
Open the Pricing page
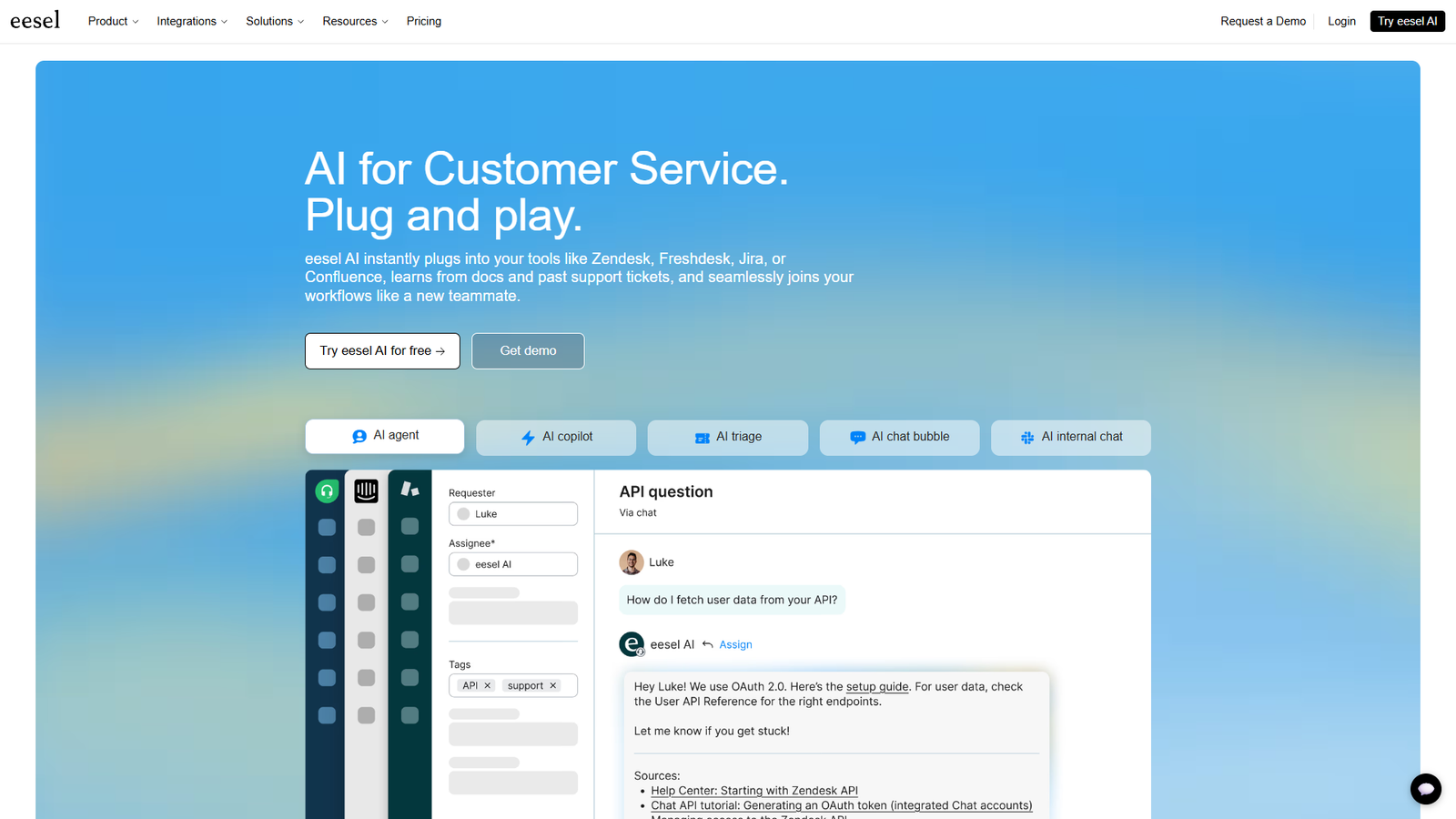424,21
